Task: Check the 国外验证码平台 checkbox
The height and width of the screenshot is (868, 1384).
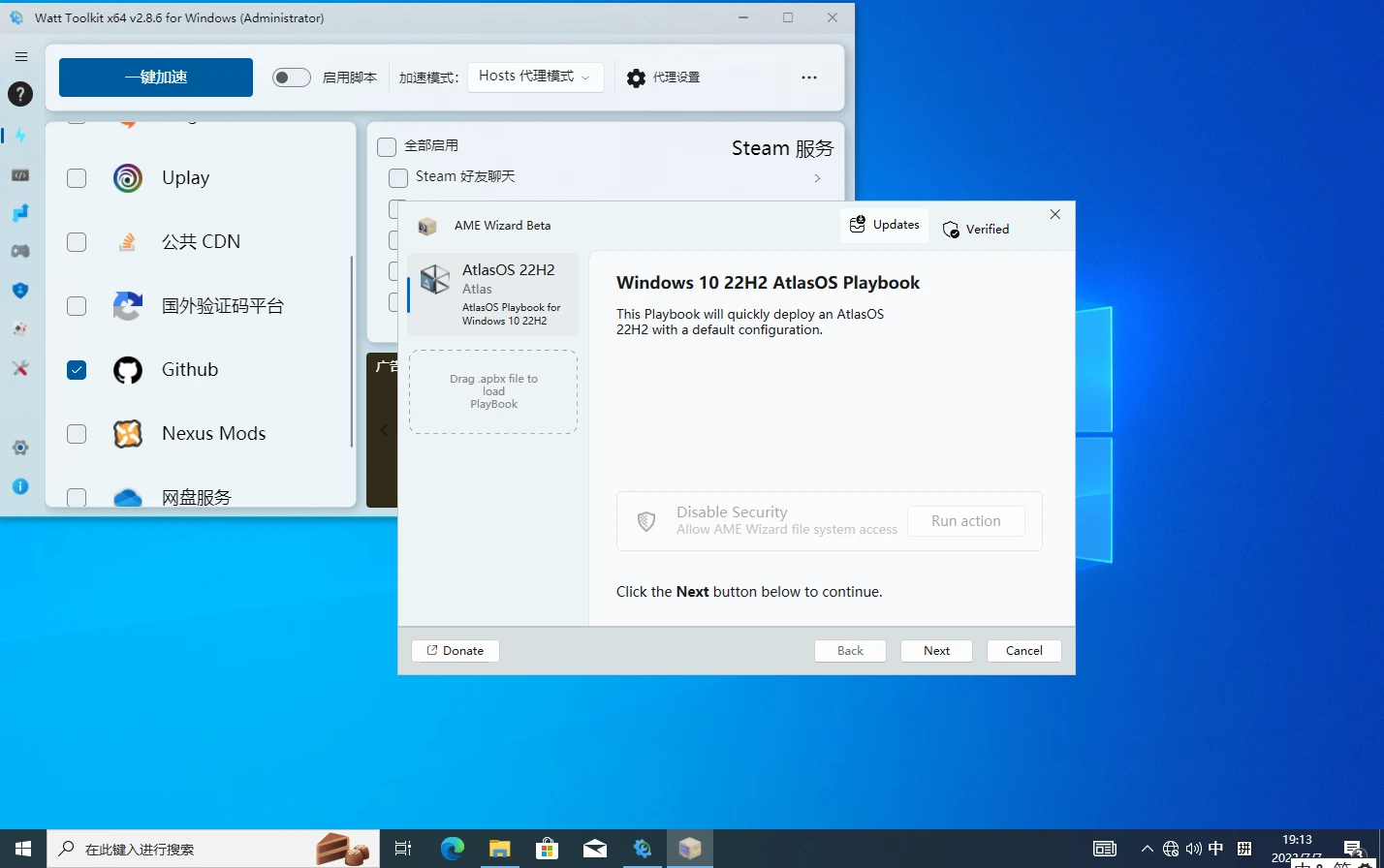Action: [x=77, y=306]
